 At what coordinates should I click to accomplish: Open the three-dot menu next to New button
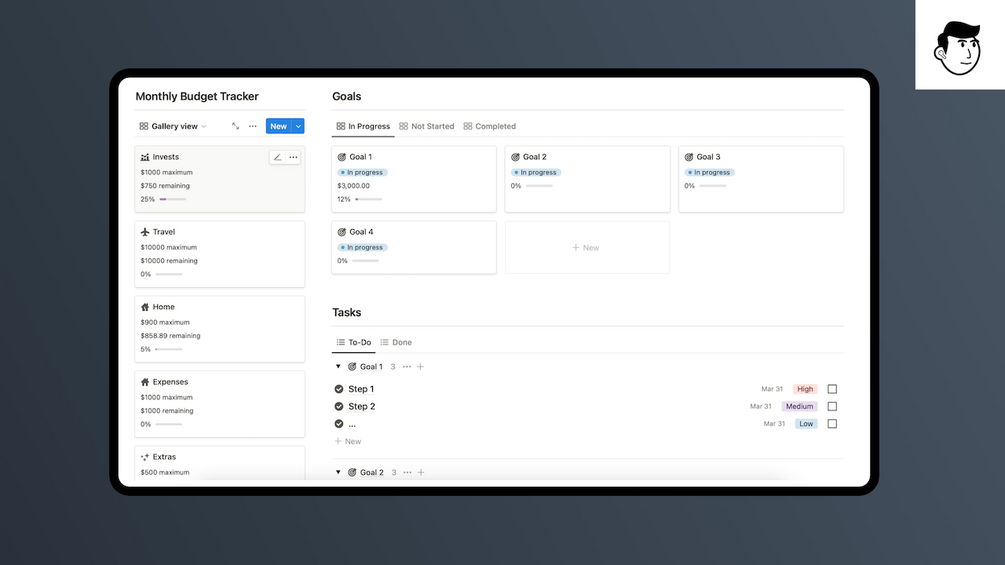253,126
